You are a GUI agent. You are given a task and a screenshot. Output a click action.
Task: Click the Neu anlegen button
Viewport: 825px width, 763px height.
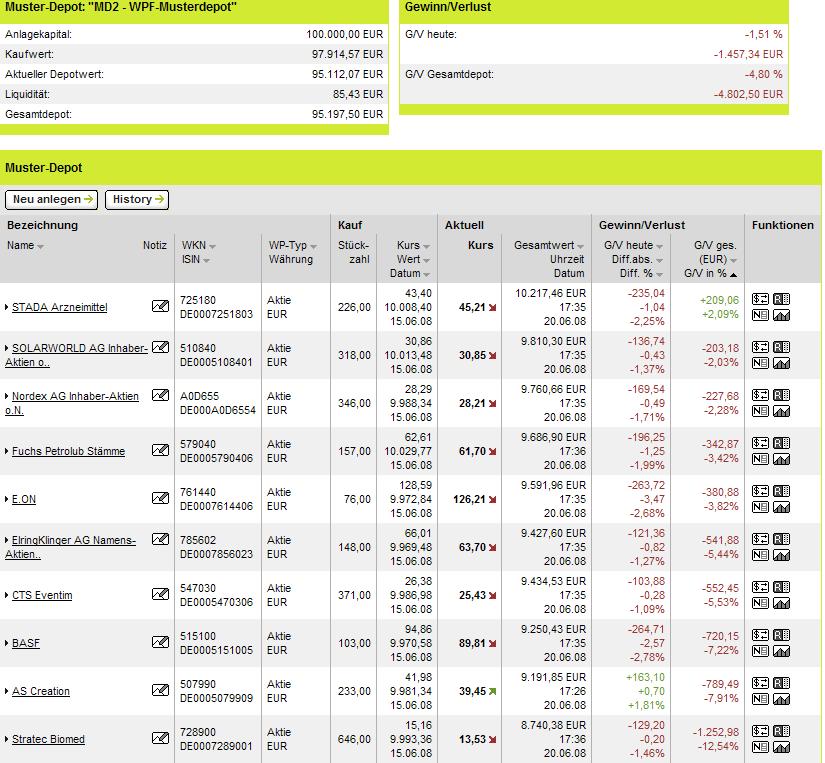pos(52,199)
